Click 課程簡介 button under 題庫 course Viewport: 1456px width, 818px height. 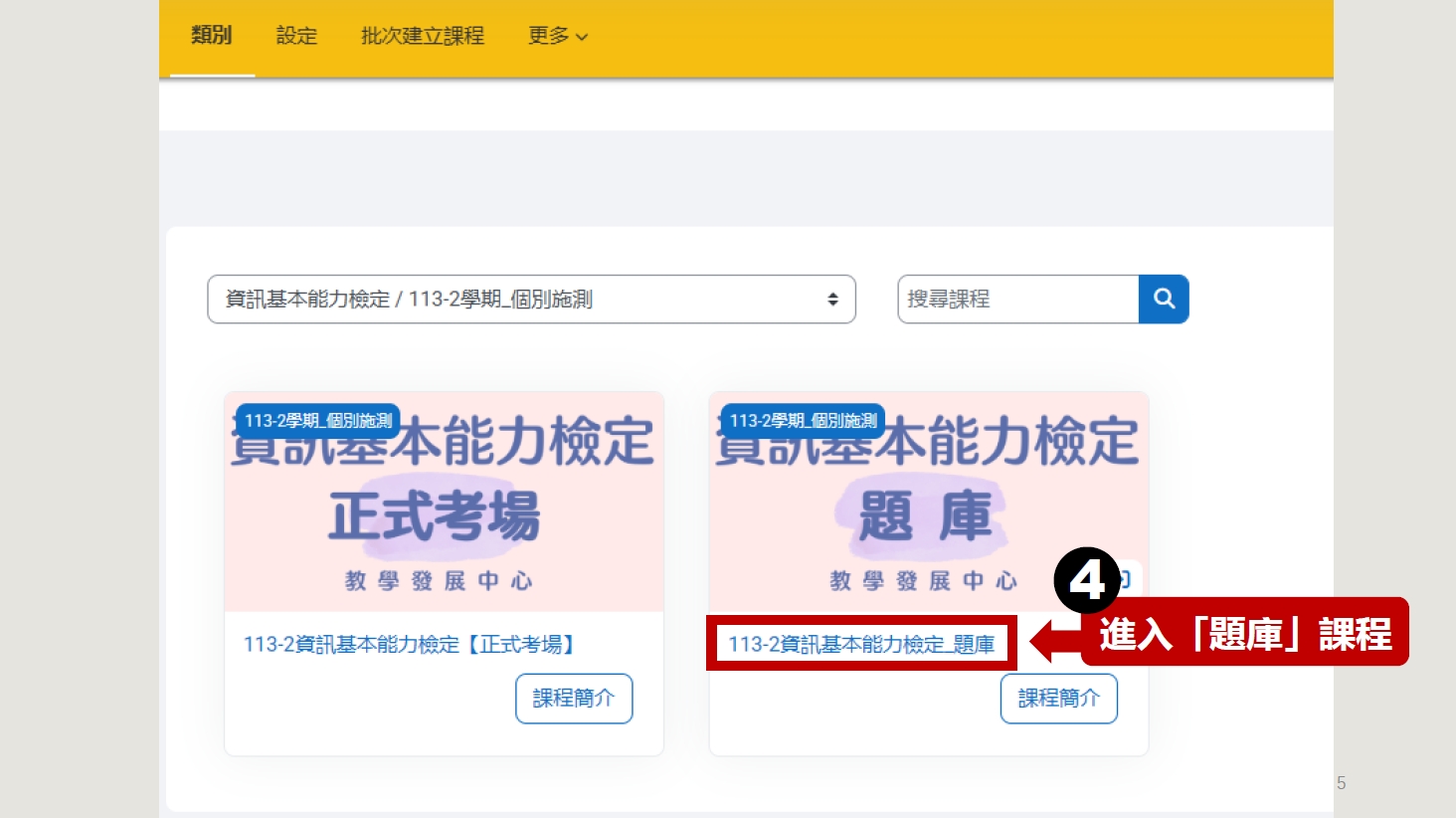pos(1058,699)
